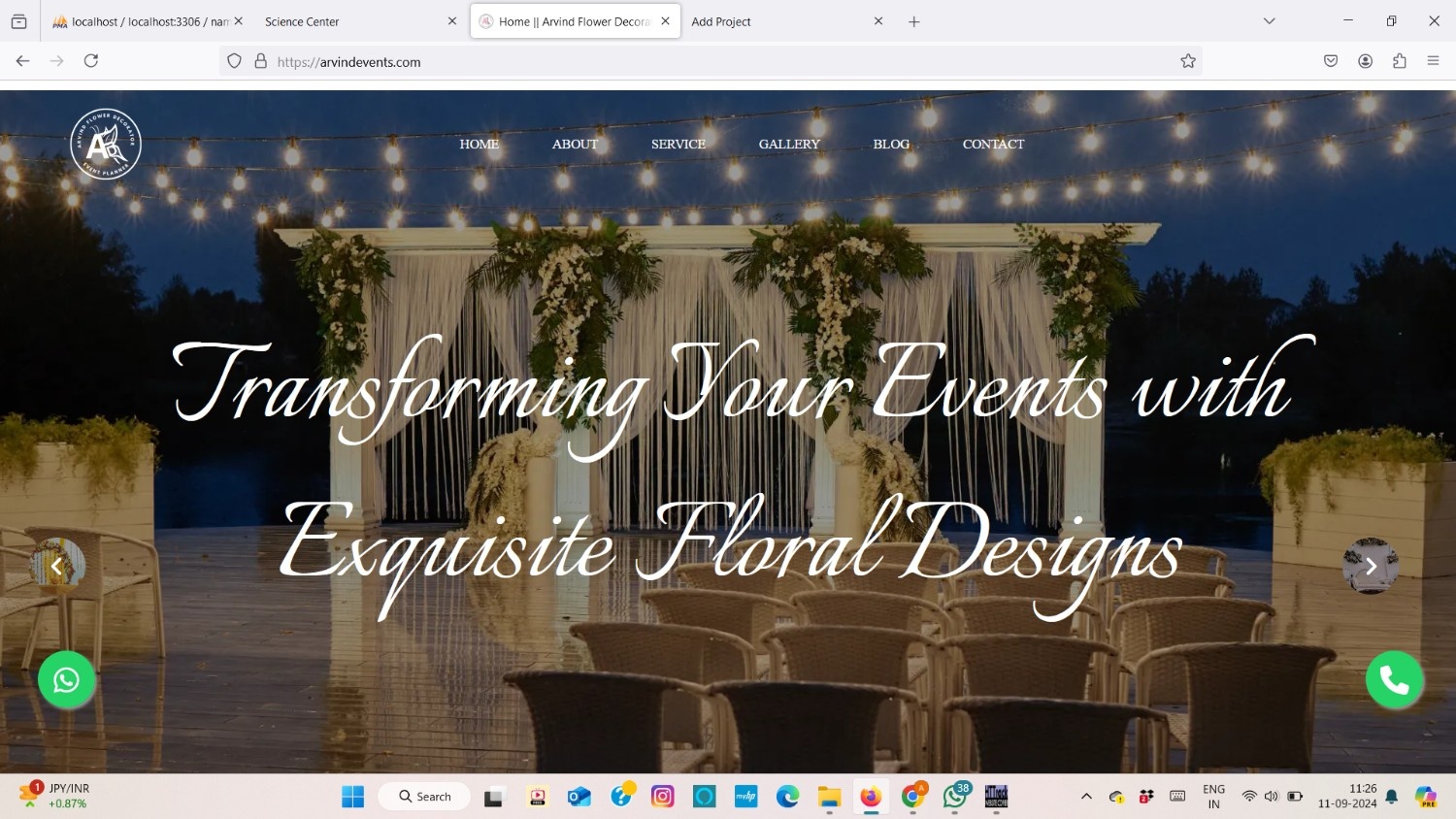This screenshot has width=1456, height=819.
Task: Open Firefox application menu
Action: tap(1433, 61)
